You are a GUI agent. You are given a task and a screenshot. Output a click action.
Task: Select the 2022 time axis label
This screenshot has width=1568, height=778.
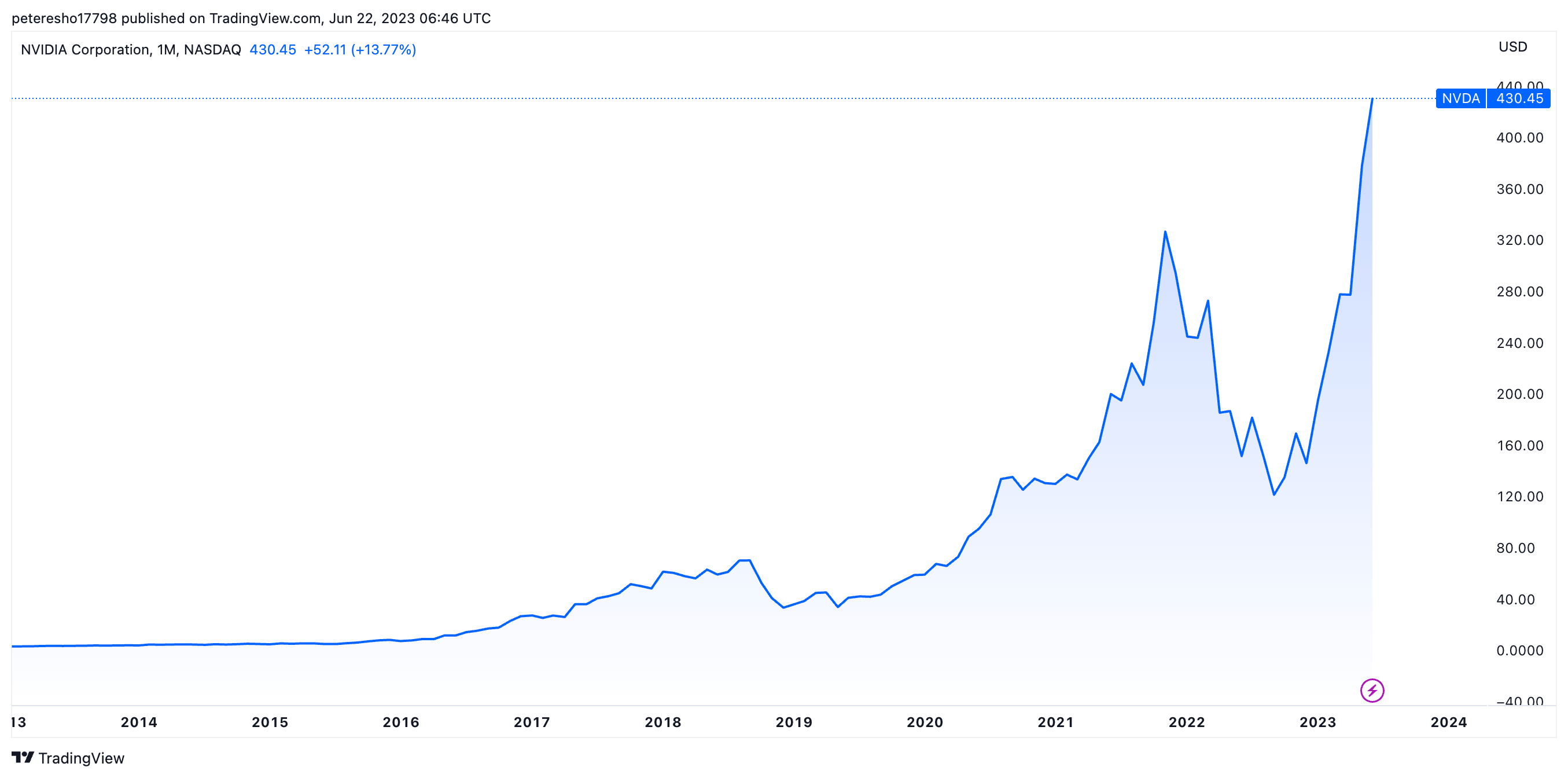[x=1186, y=722]
